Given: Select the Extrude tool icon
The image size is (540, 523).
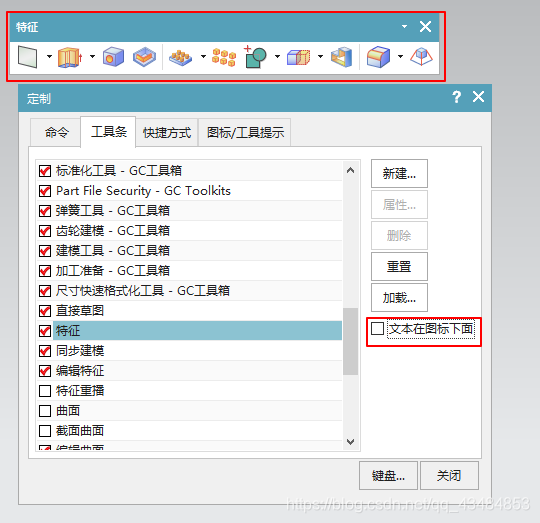Looking at the screenshot, I should 70,57.
